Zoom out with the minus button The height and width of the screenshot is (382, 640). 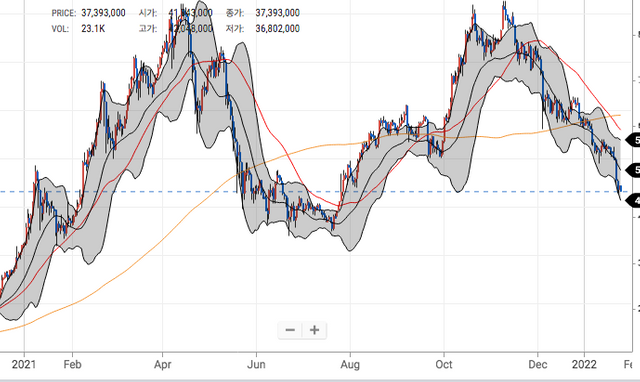click(290, 330)
